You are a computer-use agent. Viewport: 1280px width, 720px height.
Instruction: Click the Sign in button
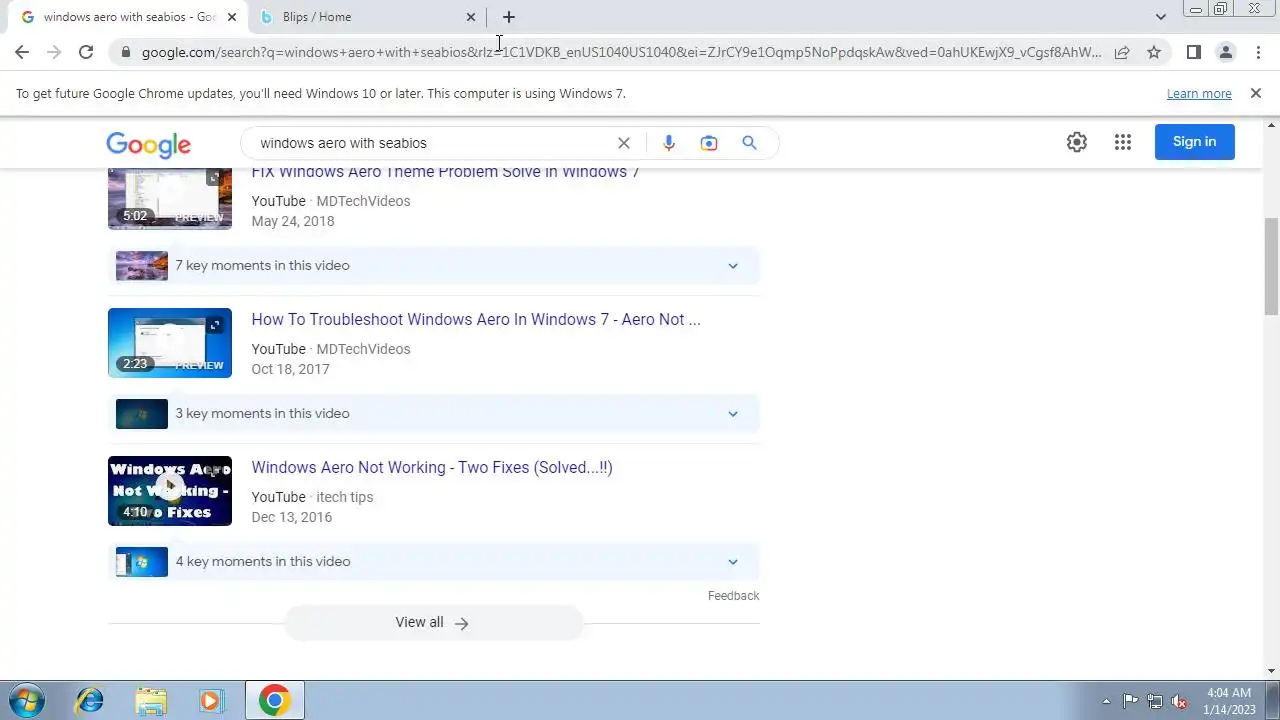point(1195,142)
